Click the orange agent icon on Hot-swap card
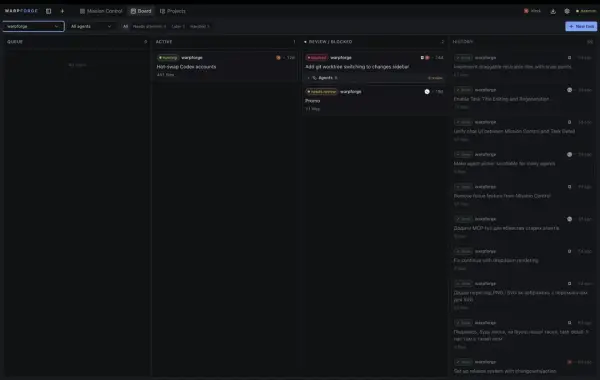The height and width of the screenshot is (380, 600). point(278,58)
